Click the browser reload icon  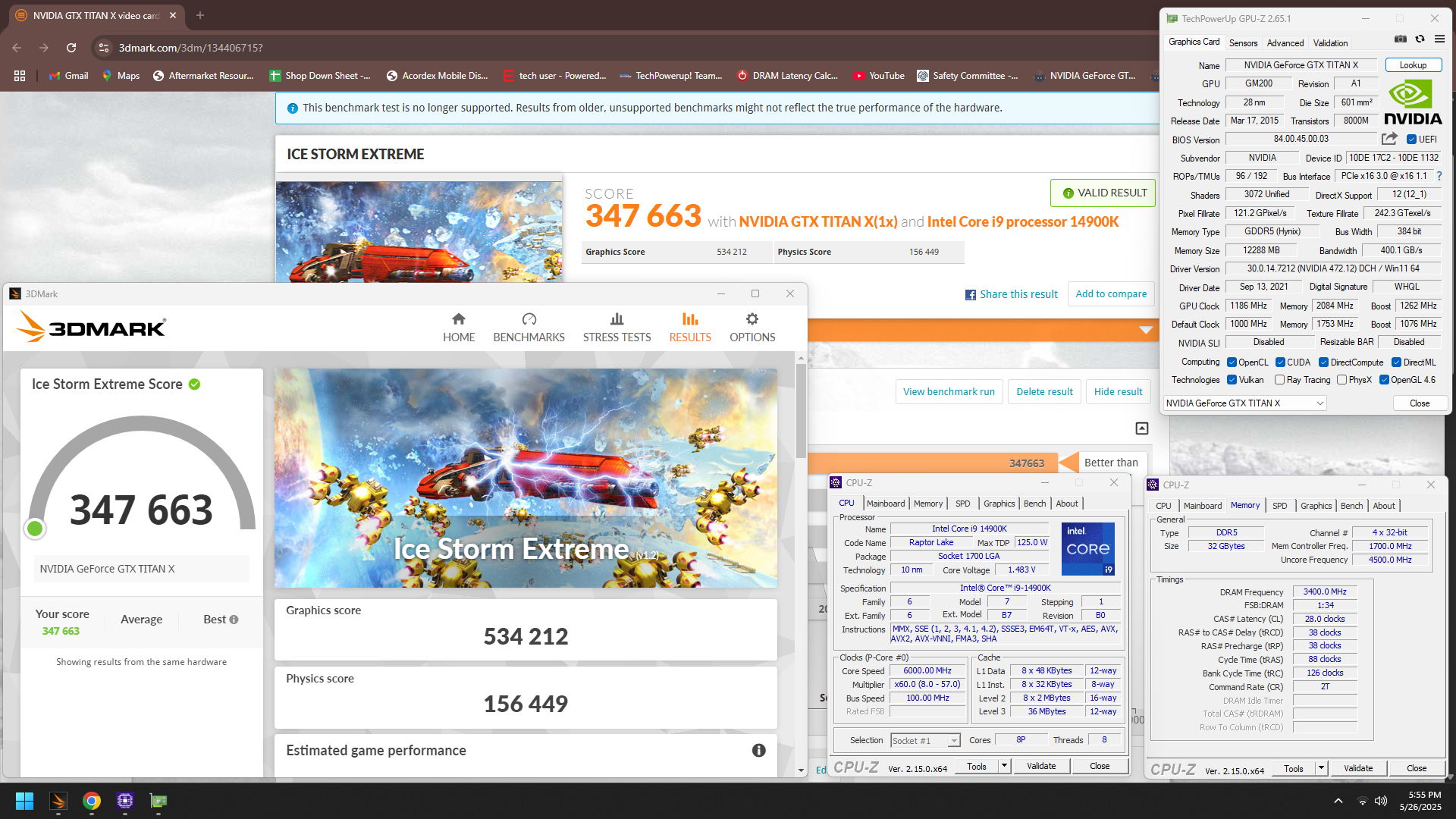pyautogui.click(x=71, y=48)
